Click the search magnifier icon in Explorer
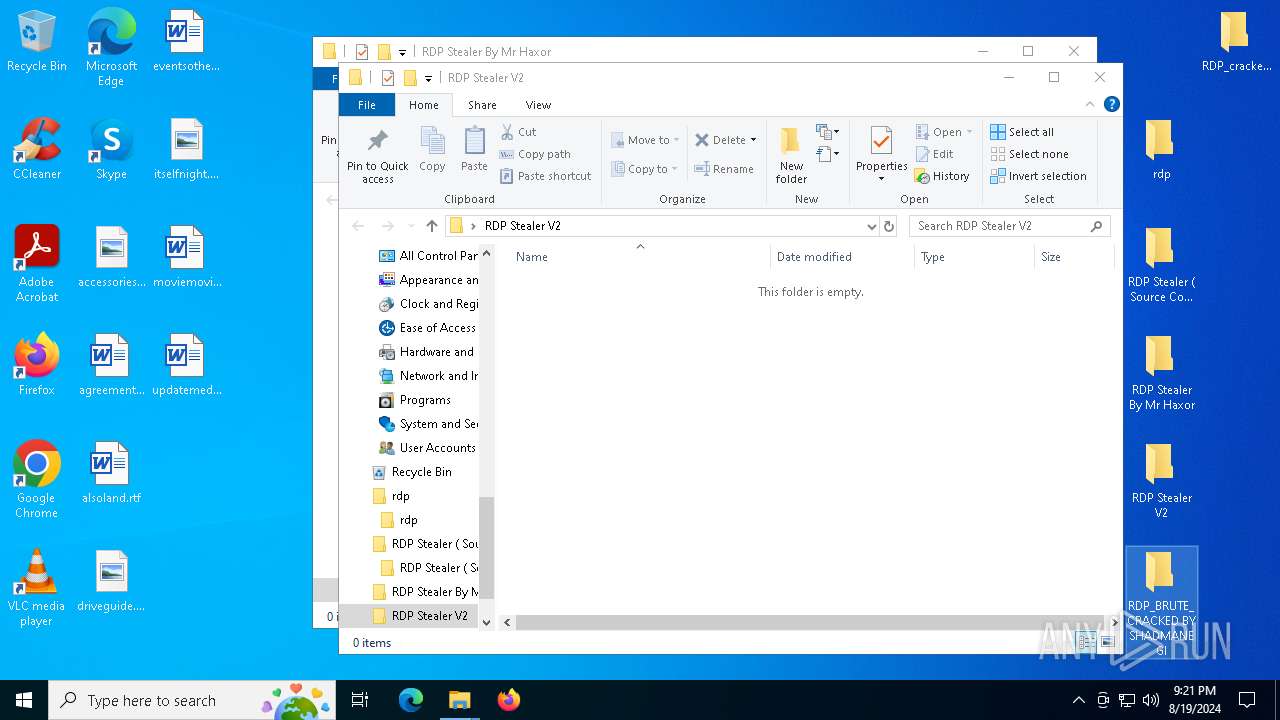1280x720 pixels. point(1096,226)
